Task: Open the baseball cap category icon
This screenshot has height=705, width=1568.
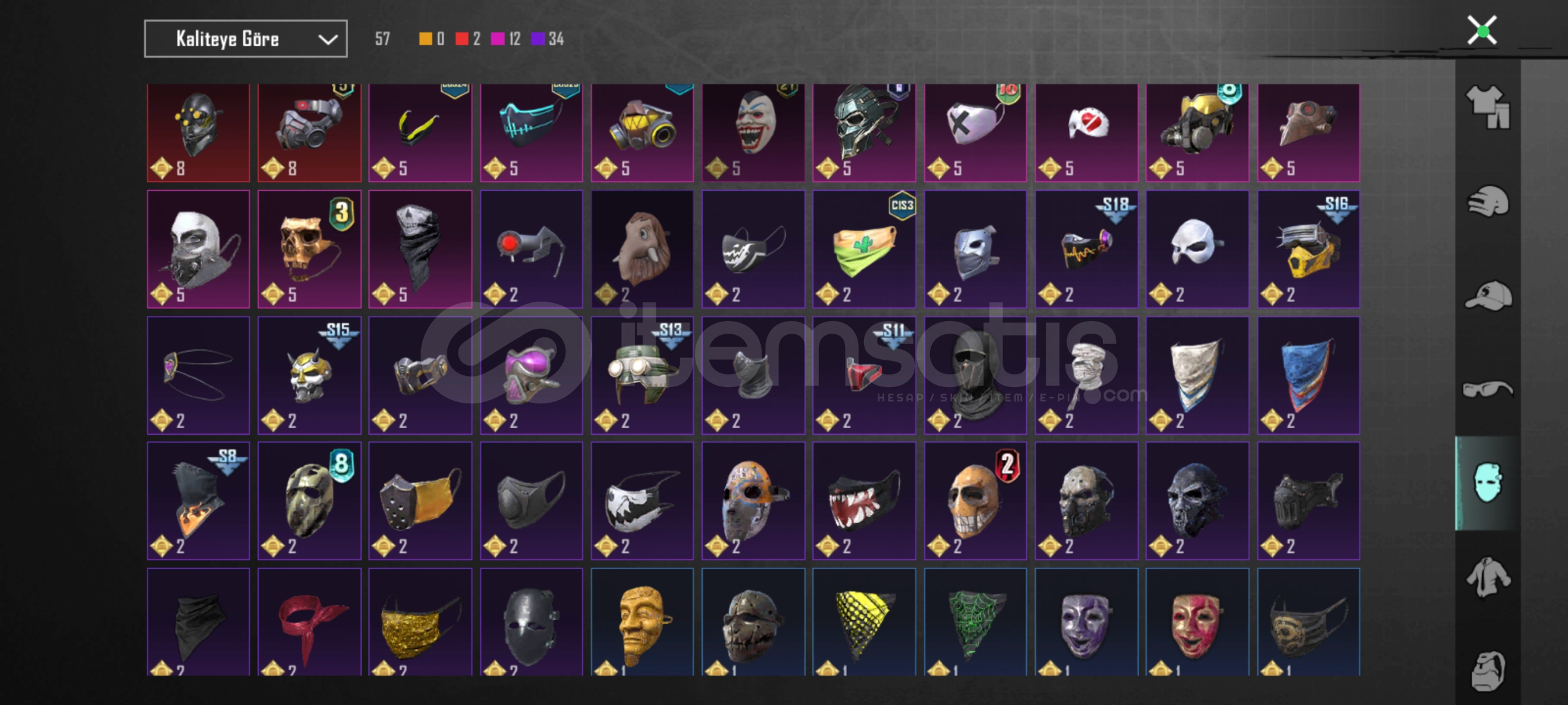Action: pos(1488,296)
